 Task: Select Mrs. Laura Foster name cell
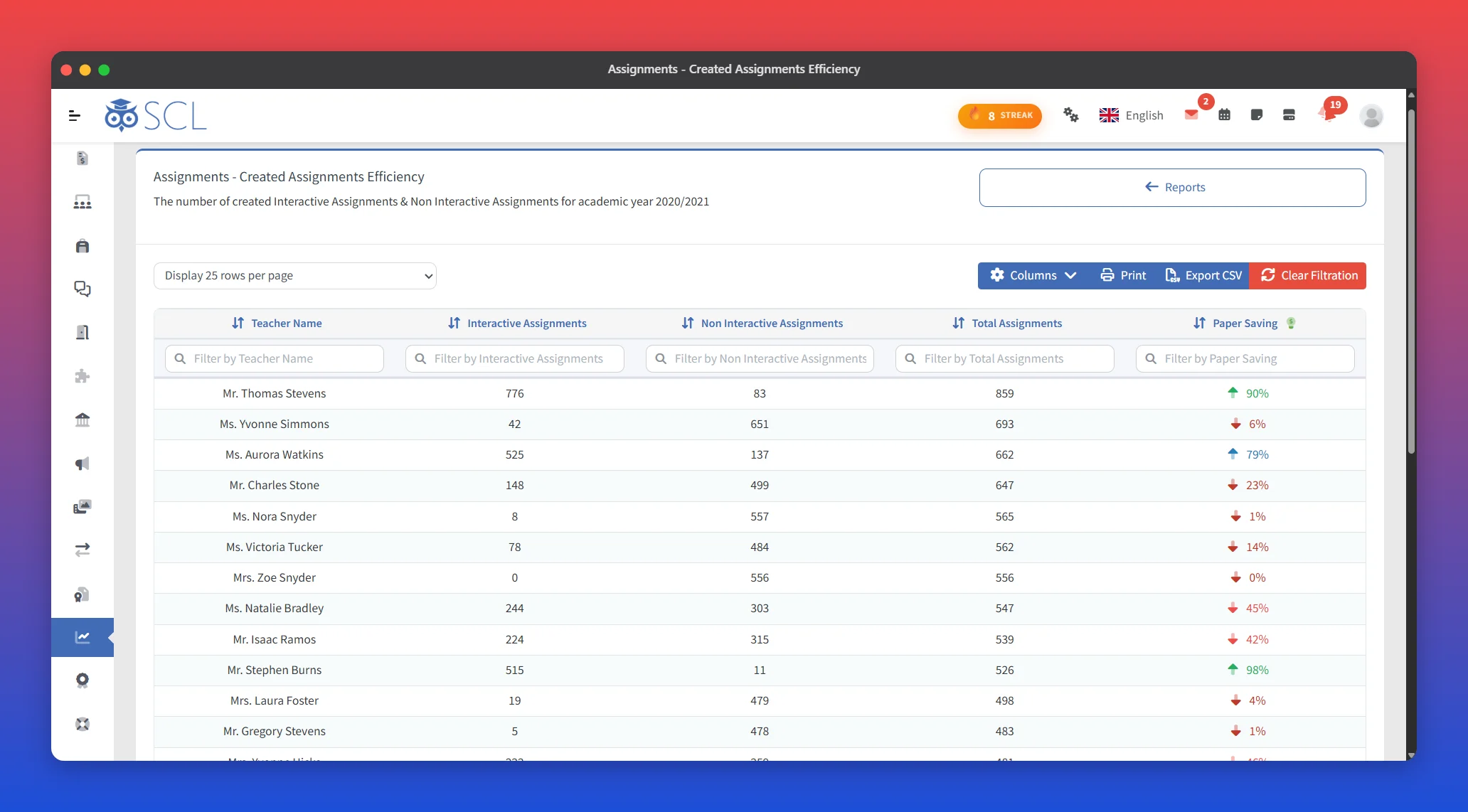pos(275,701)
